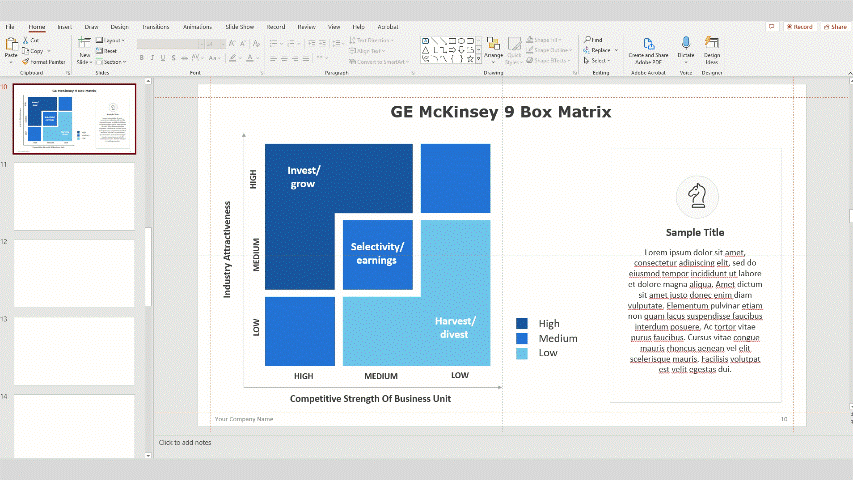Justify the paragraph text

(306, 59)
